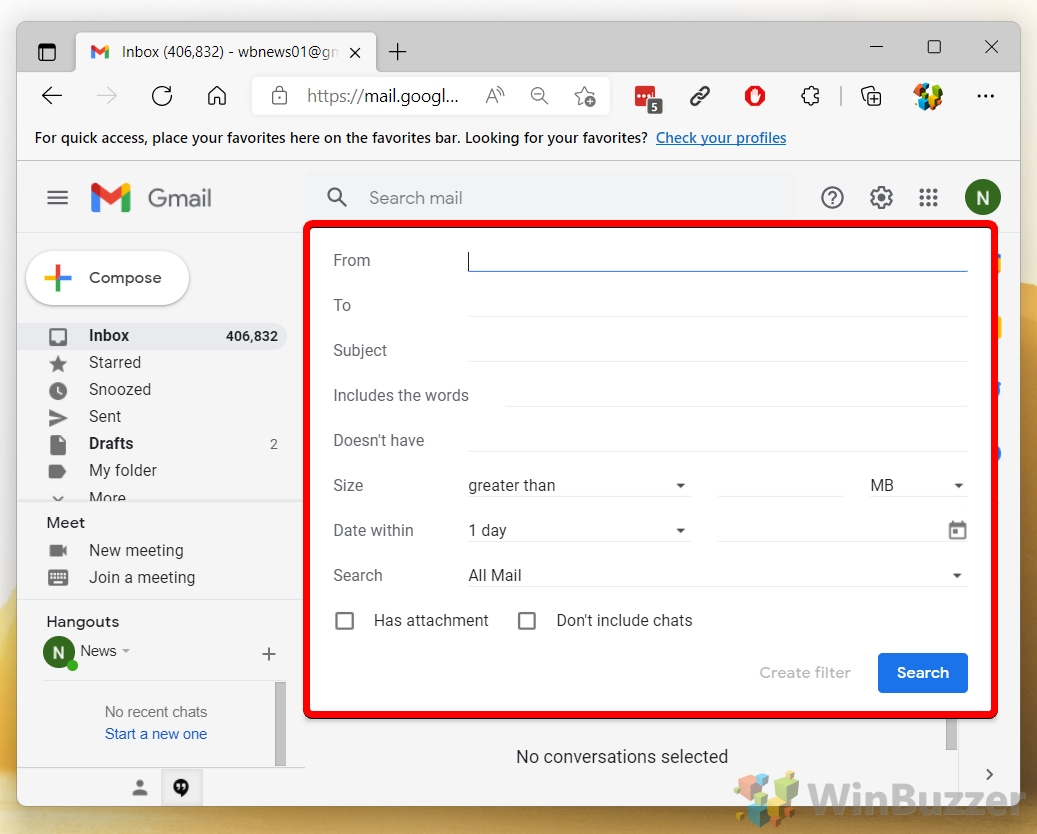This screenshot has width=1037, height=834.
Task: Click the Subject input field
Action: [x=717, y=351]
